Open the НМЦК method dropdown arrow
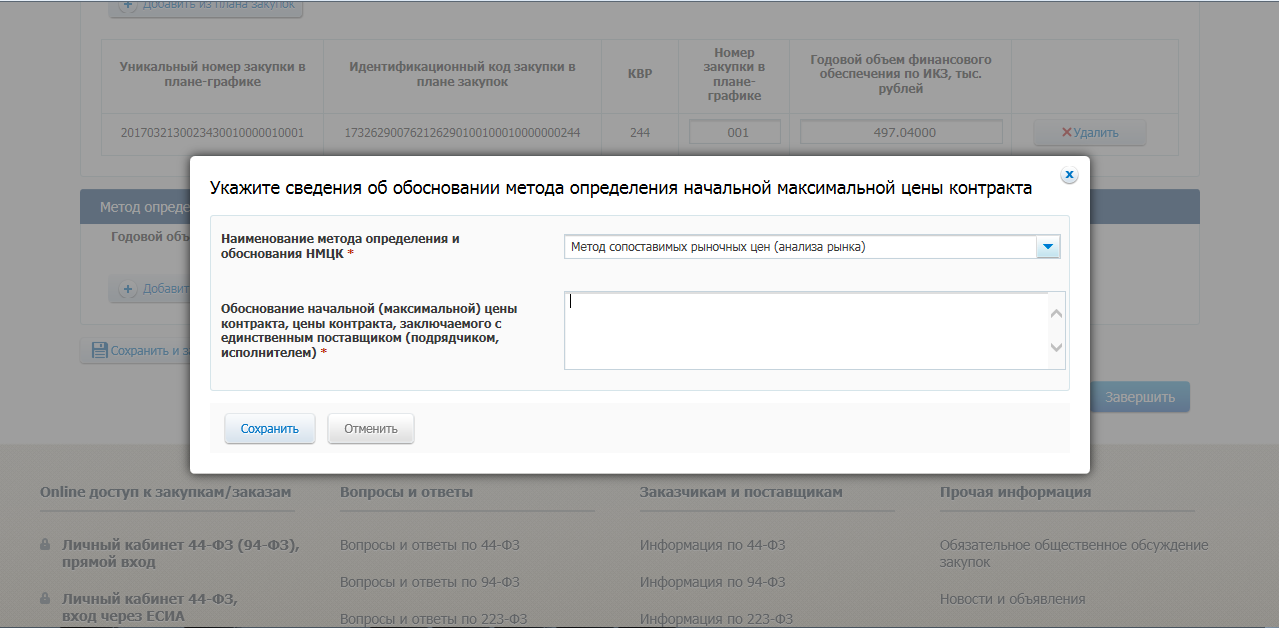 coord(1048,247)
